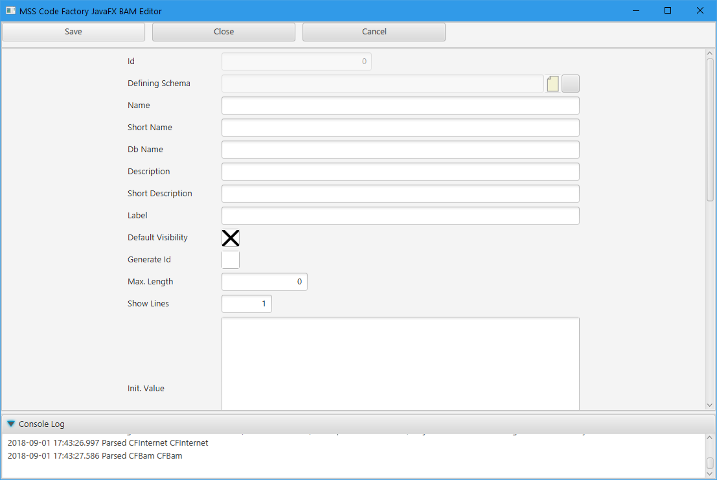Click the Defining Schema document icon
The width and height of the screenshot is (717, 480).
(x=553, y=84)
